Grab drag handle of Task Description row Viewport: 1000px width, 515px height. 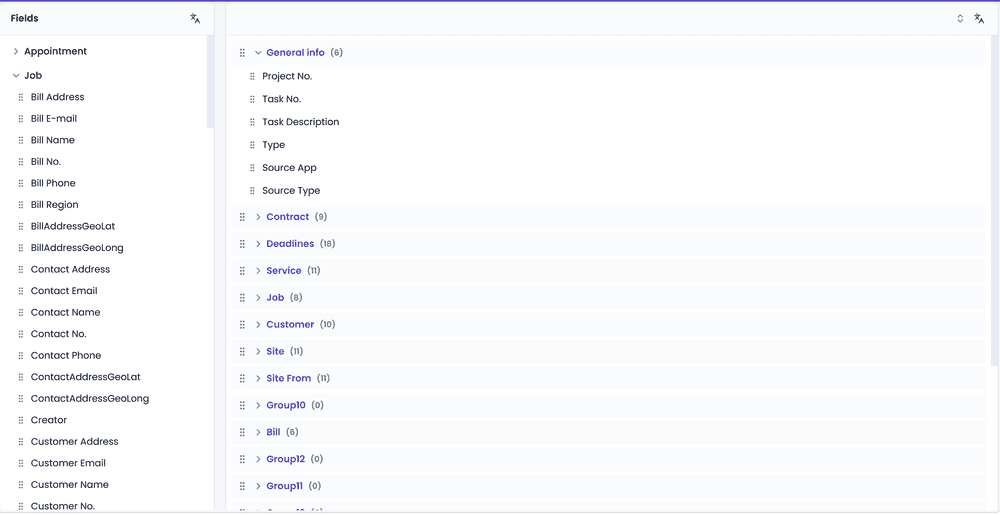tap(253, 122)
